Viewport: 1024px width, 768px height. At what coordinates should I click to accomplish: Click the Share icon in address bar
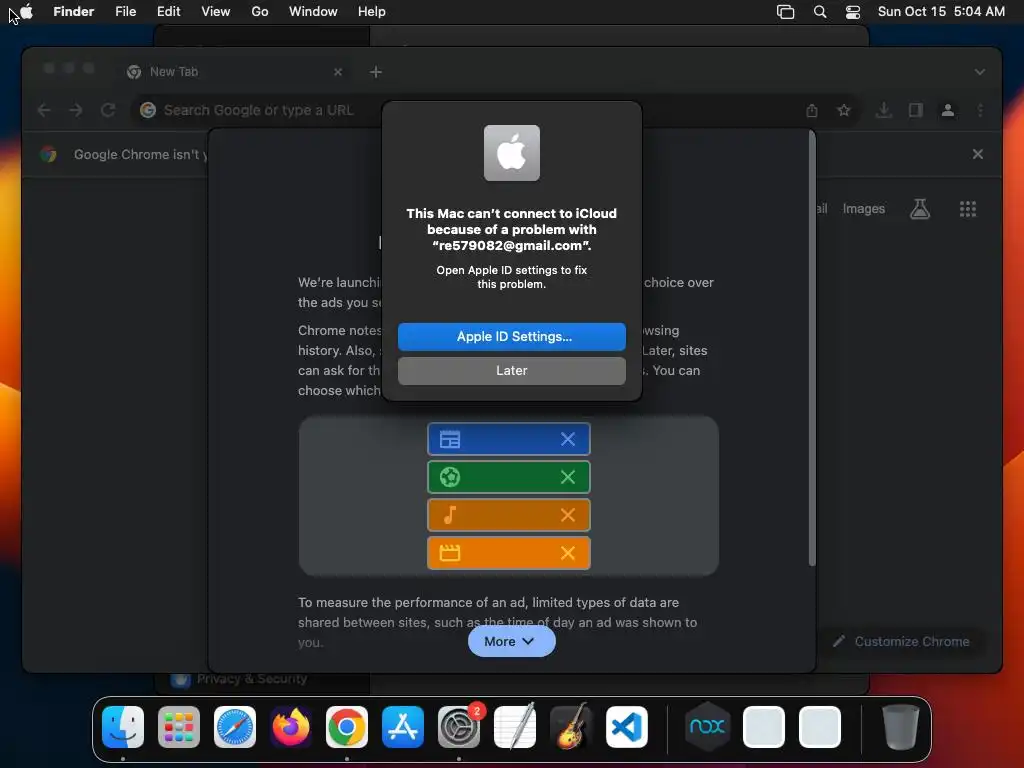pyautogui.click(x=812, y=110)
